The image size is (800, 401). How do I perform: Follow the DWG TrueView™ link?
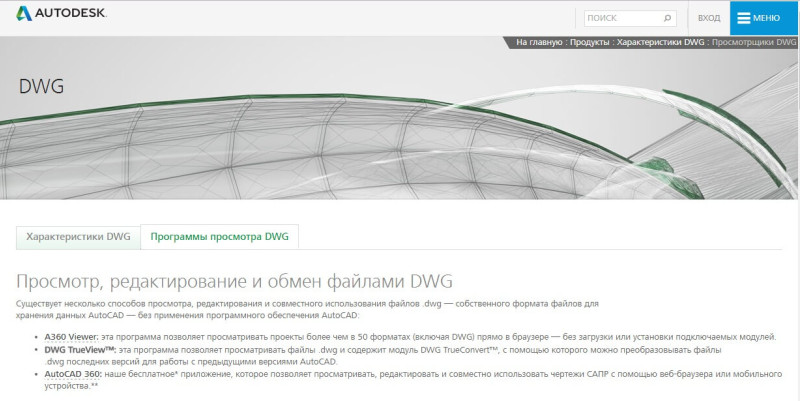pyautogui.click(x=81, y=350)
